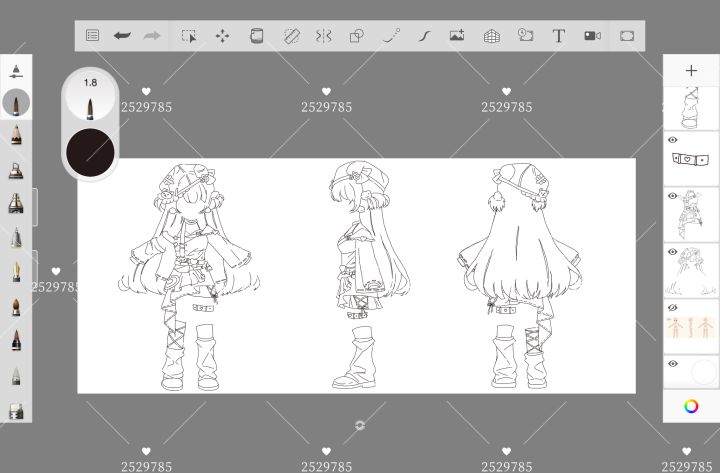This screenshot has width=720, height=473.
Task: Pick the fourth dark-nib marker brush
Action: point(16,203)
